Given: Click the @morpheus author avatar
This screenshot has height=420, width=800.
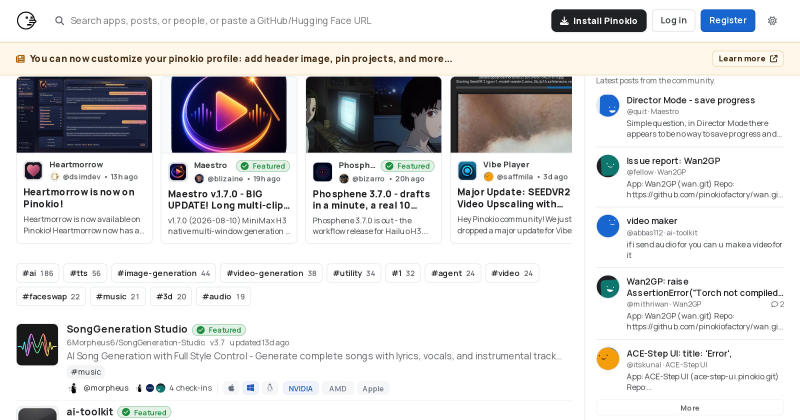Looking at the screenshot, I should click(x=73, y=388).
